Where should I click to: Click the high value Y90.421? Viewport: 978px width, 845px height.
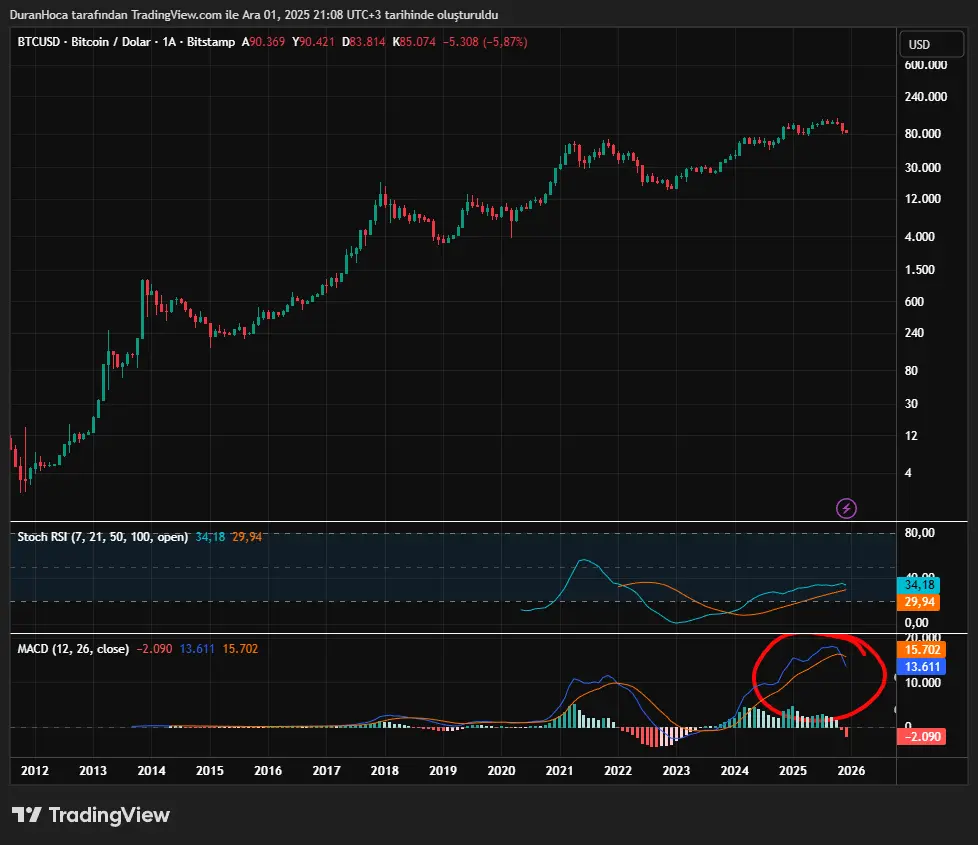click(313, 42)
